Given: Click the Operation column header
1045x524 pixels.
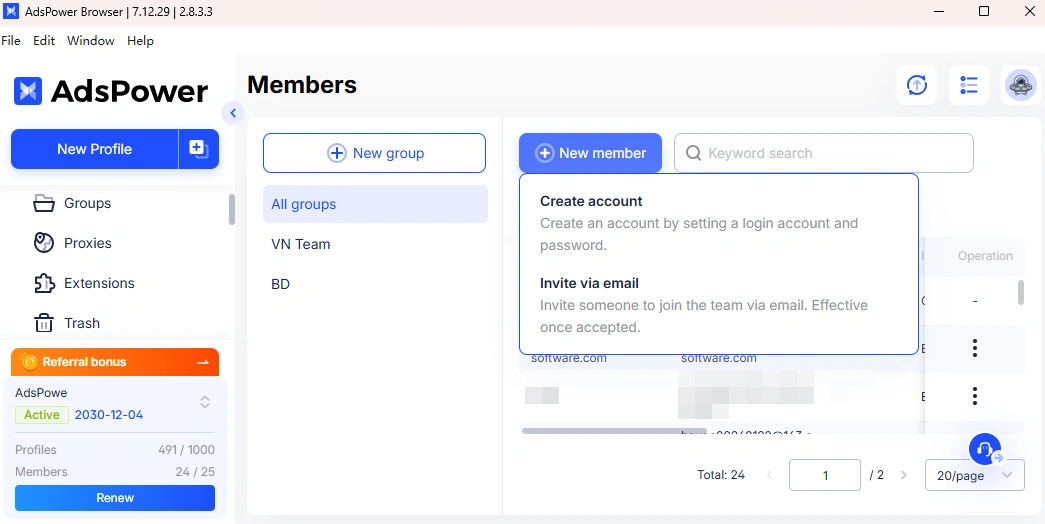Looking at the screenshot, I should [985, 256].
